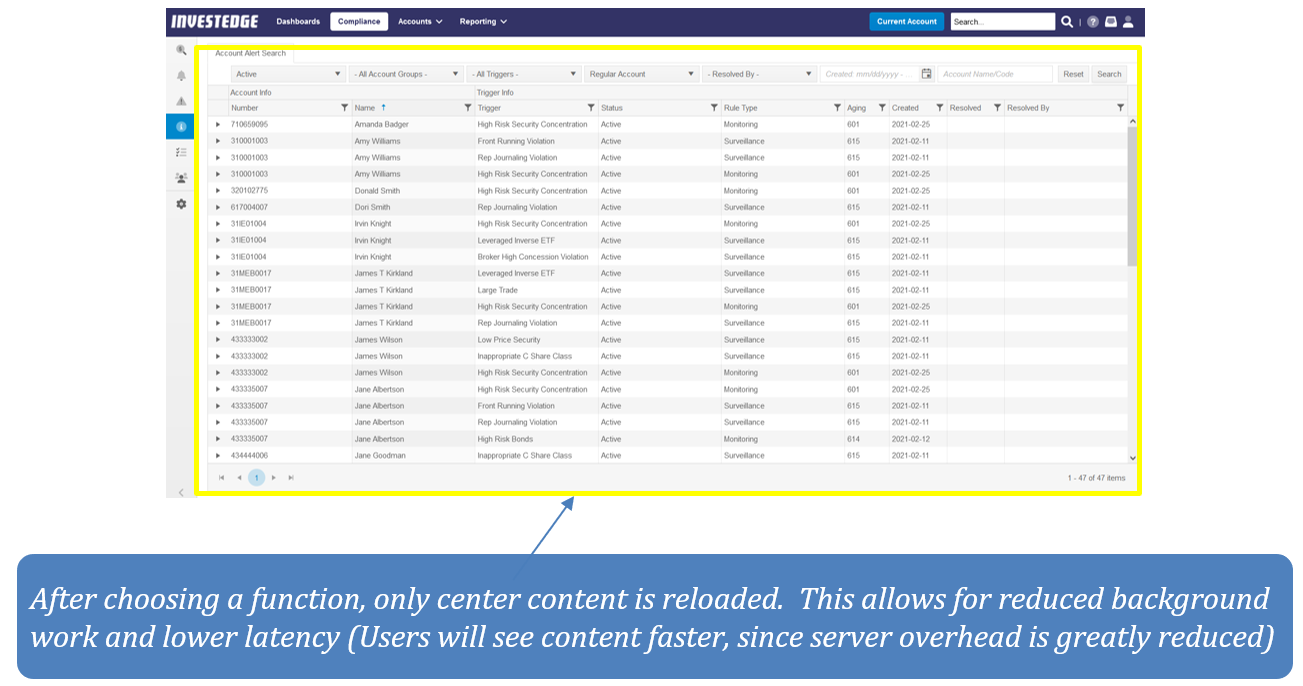Click the Account Name/Code input field
Image resolution: width=1303 pixels, height=686 pixels.
[x=995, y=74]
